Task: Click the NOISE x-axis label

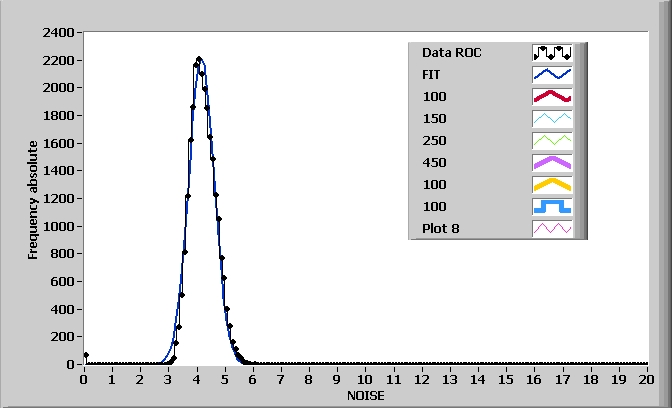Action: click(x=365, y=396)
